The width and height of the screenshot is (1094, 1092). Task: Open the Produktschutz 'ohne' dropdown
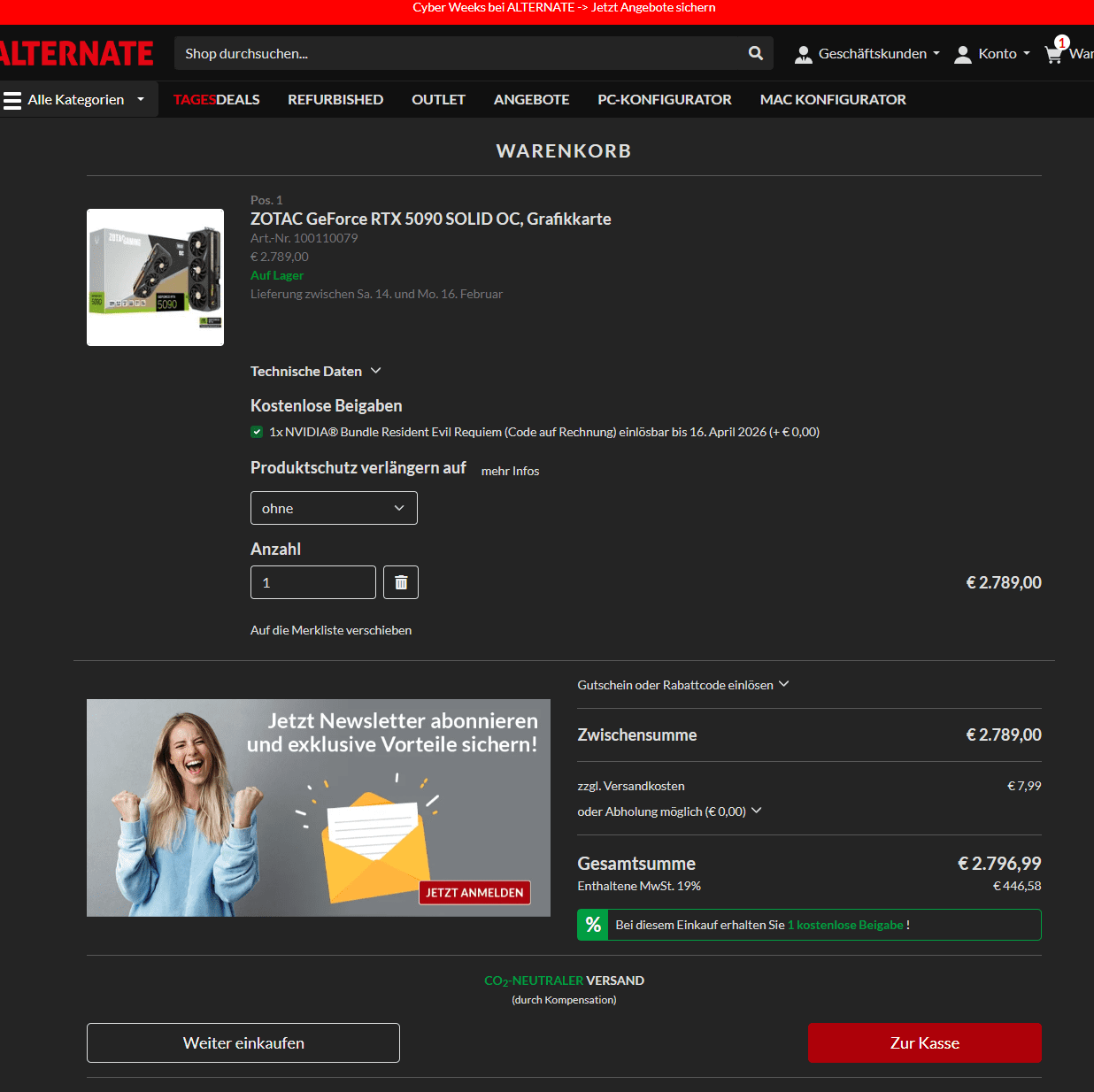coord(334,508)
